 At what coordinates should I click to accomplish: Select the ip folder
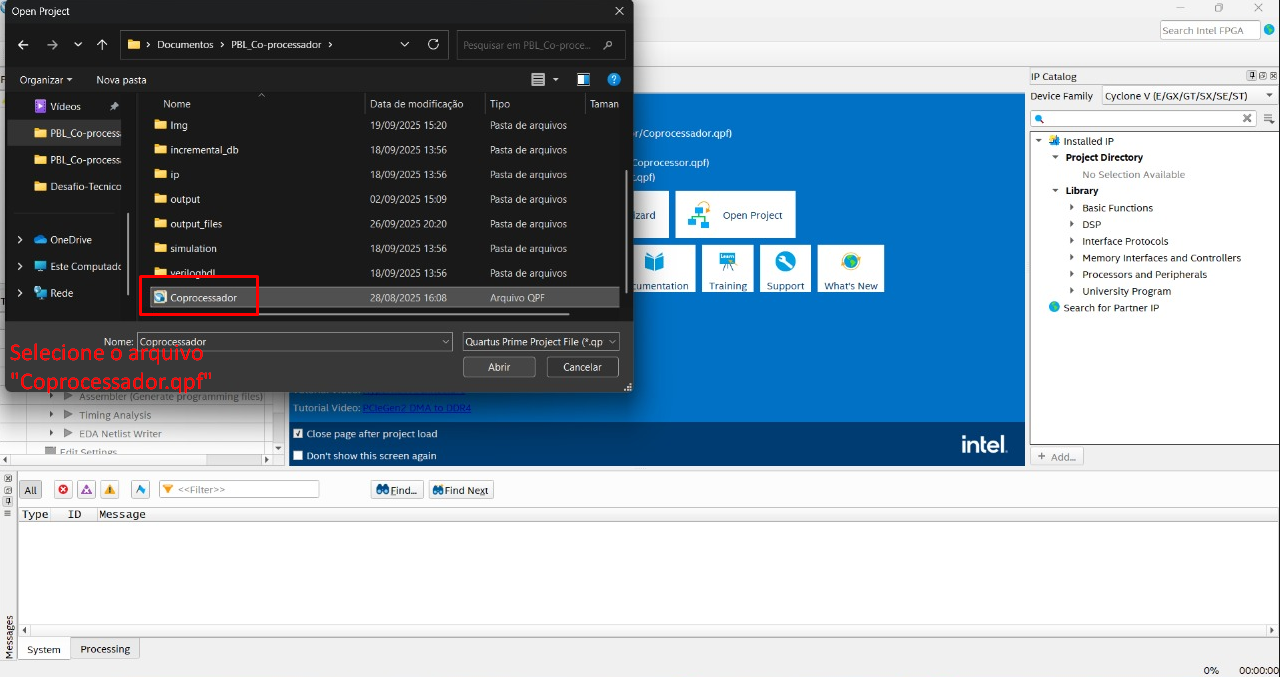pos(174,174)
